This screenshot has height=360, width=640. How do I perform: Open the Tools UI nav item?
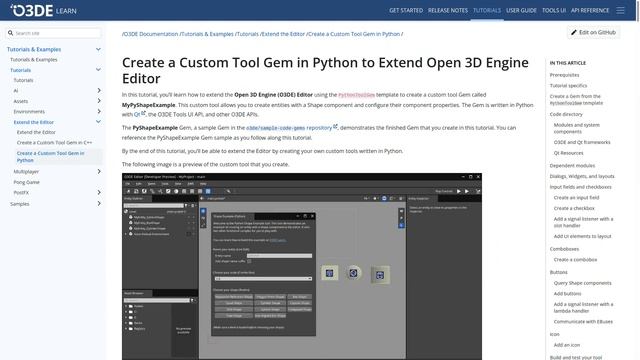[x=553, y=10]
